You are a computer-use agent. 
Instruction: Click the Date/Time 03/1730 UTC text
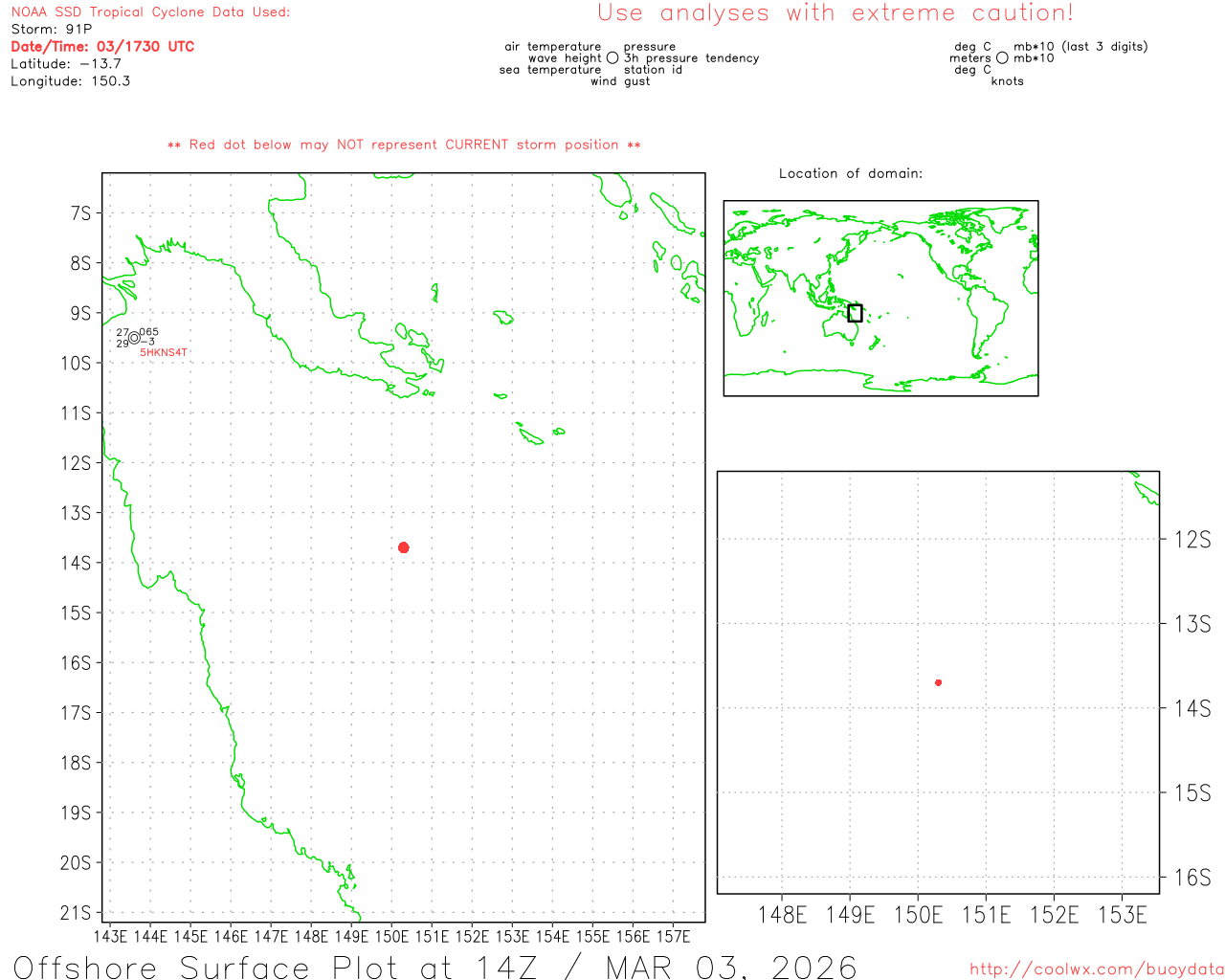(x=102, y=47)
